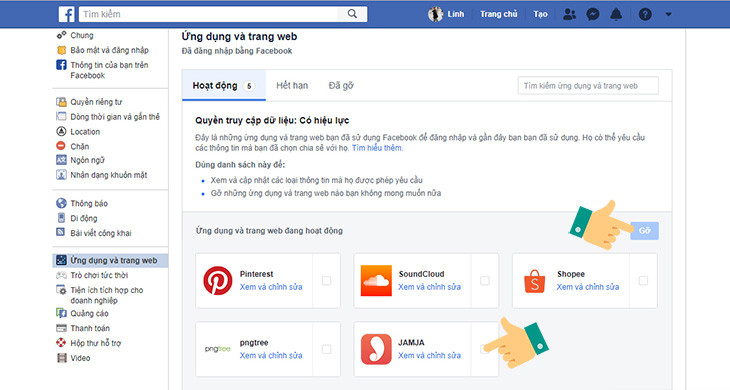Open Linh's profile picture
Image resolution: width=730 pixels, height=390 pixels.
pyautogui.click(x=435, y=14)
